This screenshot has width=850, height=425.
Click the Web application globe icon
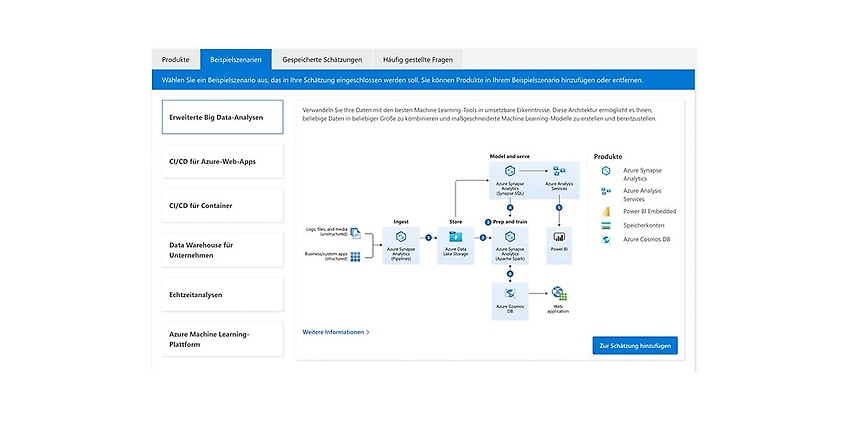[559, 293]
